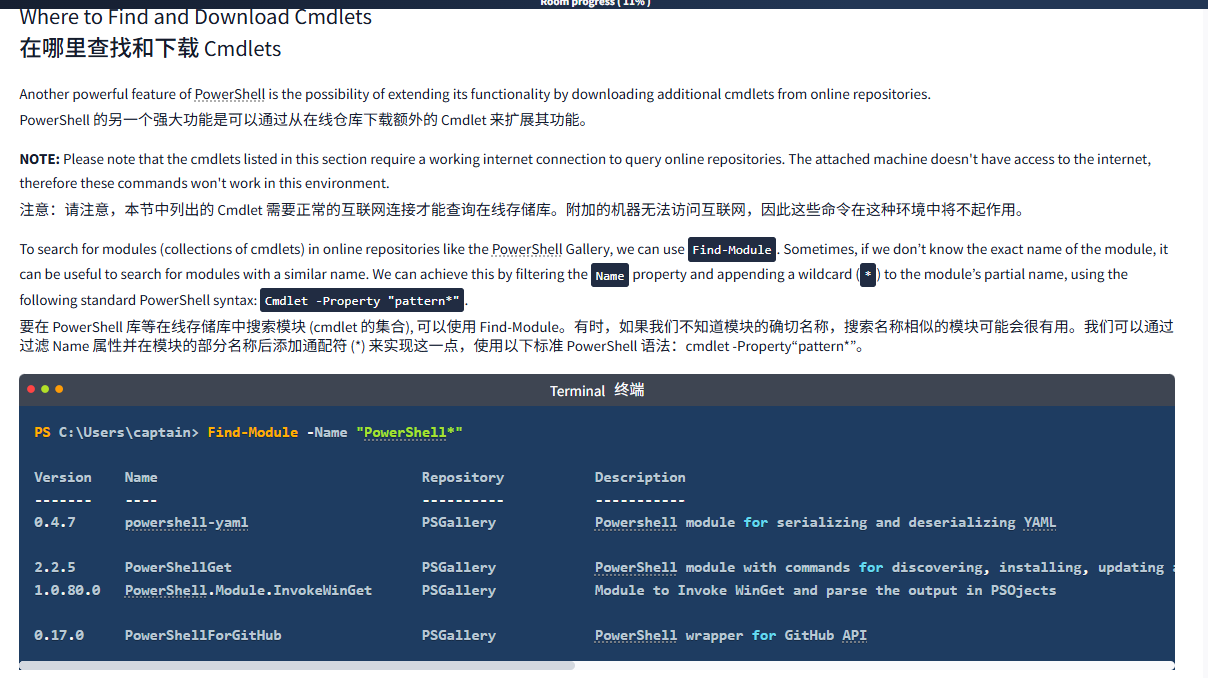Screen dimensions: 1208x678
Task: Click the Find-Module command in terminal
Action: 253,432
